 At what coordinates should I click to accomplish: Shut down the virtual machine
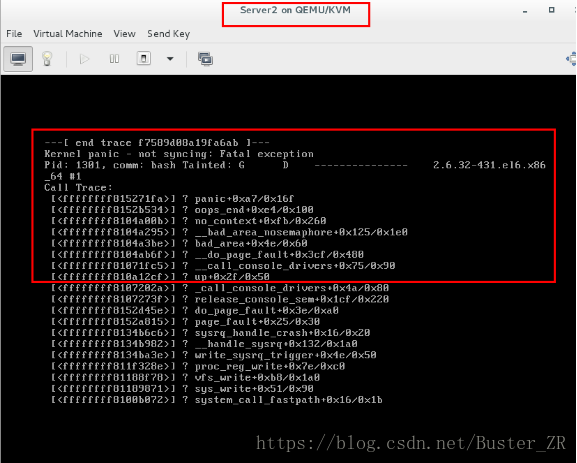pos(144,59)
